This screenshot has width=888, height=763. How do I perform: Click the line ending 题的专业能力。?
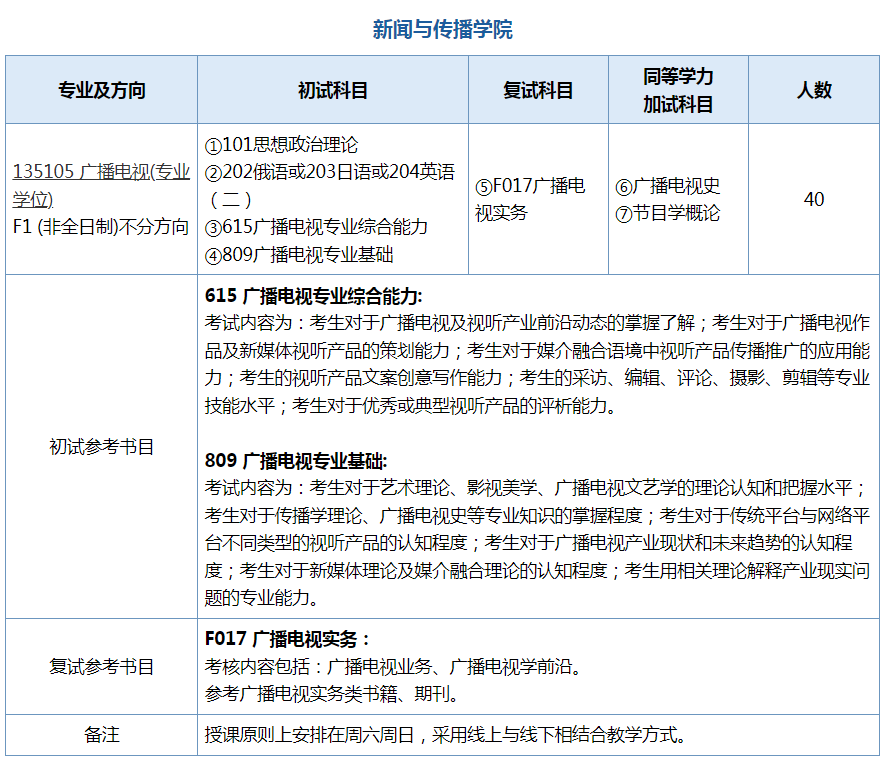pos(263,598)
